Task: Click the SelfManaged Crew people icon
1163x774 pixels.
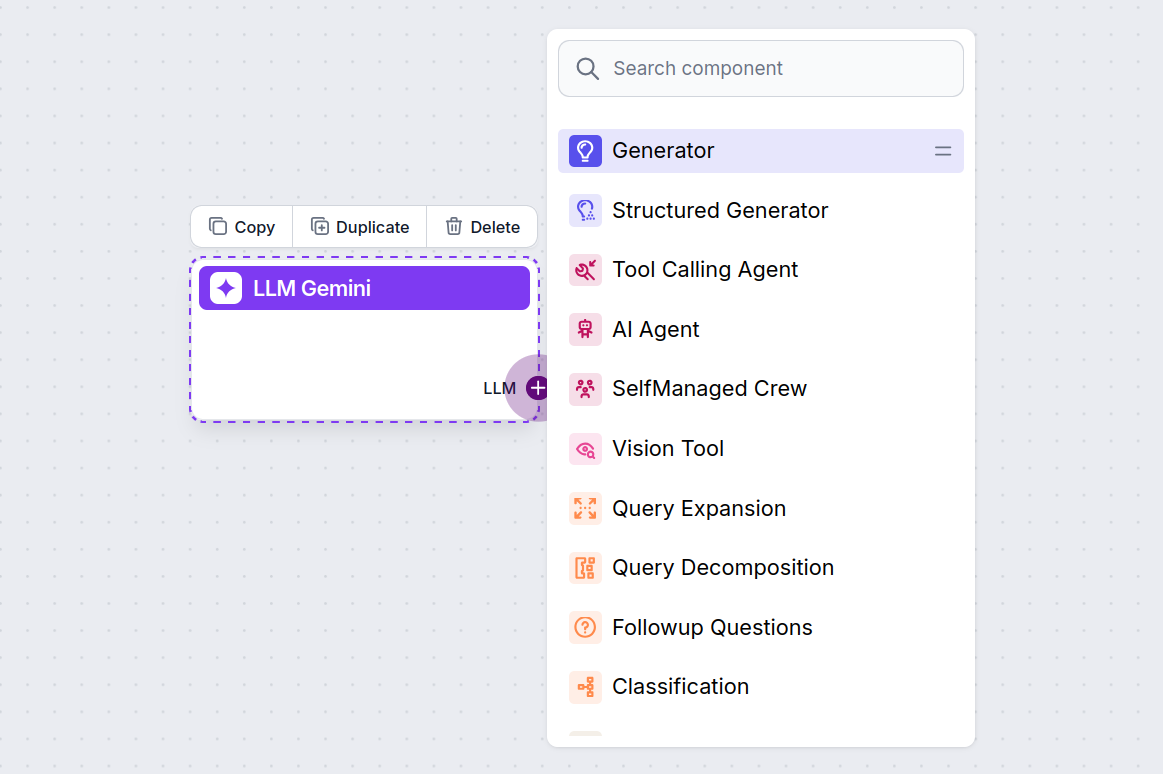Action: (585, 389)
